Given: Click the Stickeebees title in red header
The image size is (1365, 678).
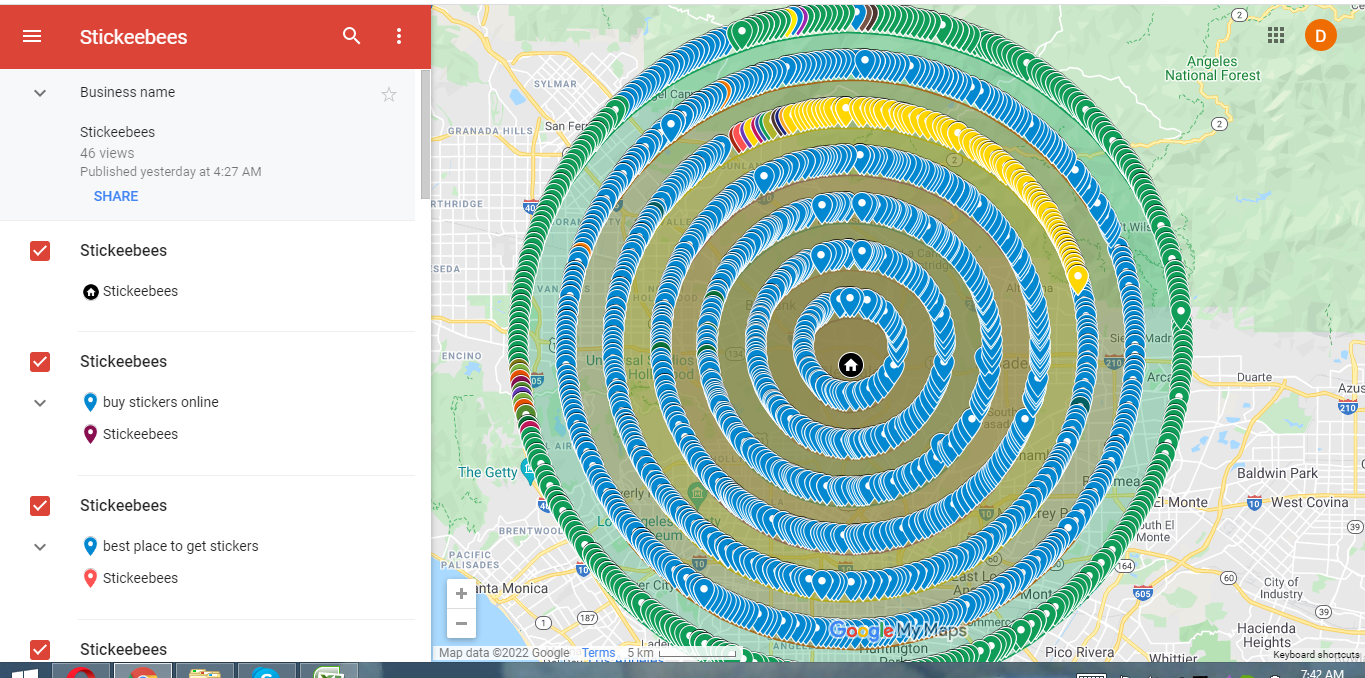Looking at the screenshot, I should [x=134, y=37].
